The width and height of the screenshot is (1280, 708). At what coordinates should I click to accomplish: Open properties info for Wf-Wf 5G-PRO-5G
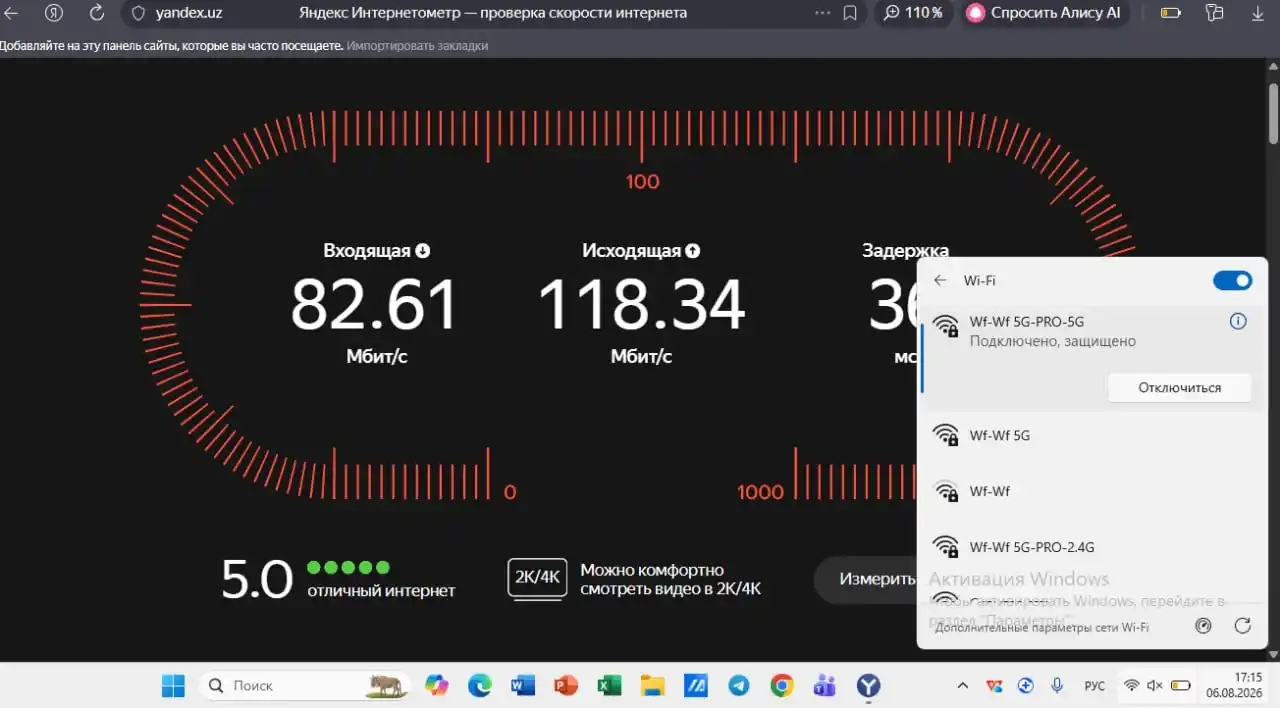(1238, 321)
